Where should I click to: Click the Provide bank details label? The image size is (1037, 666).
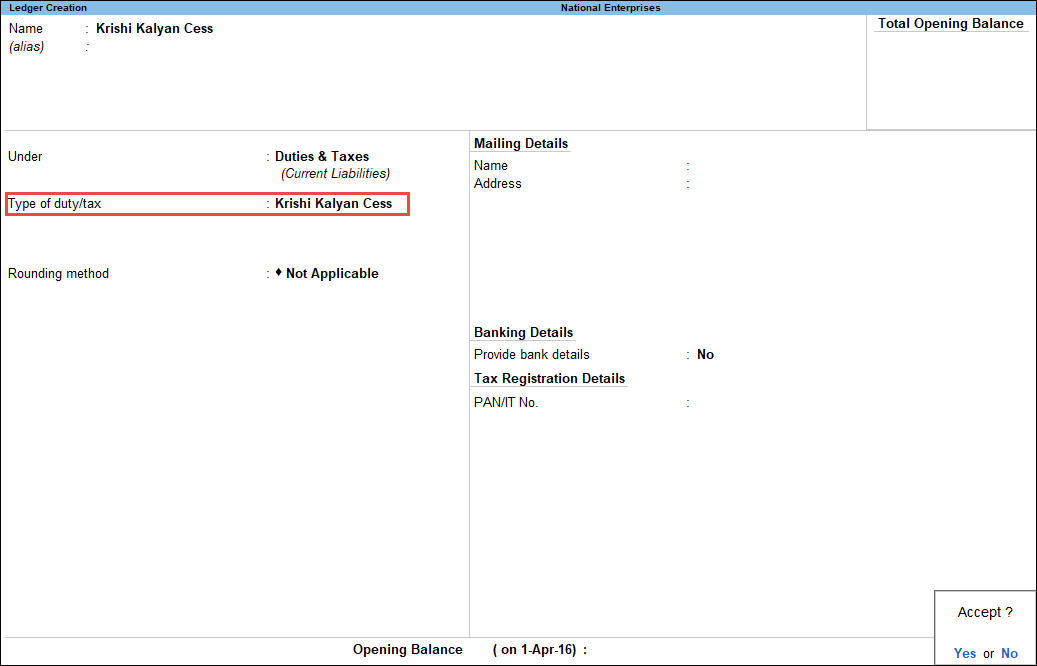(532, 354)
